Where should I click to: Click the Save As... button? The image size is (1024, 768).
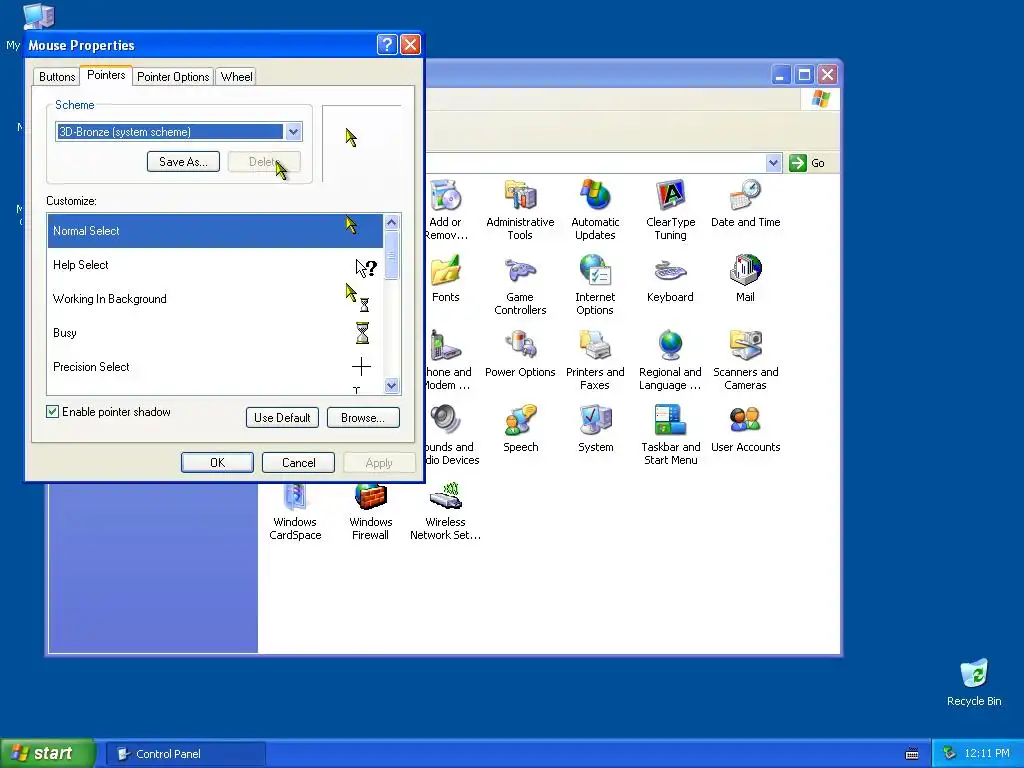[184, 162]
